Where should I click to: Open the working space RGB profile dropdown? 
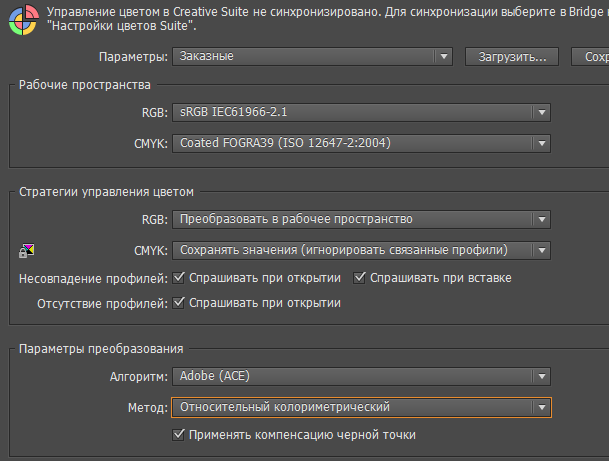click(361, 112)
